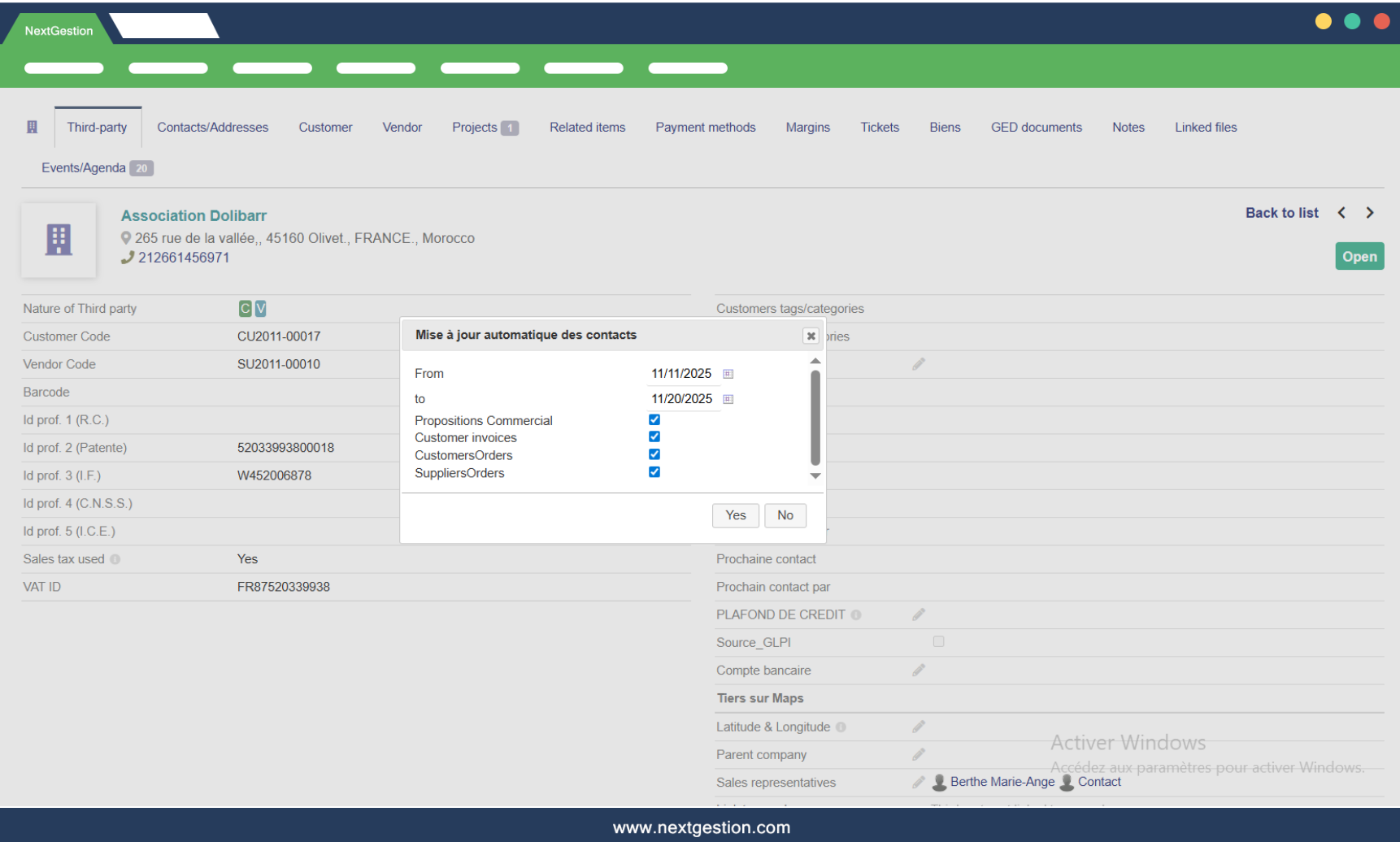Image resolution: width=1400 pixels, height=842 pixels.
Task: Click the From date input field
Action: pos(681,374)
